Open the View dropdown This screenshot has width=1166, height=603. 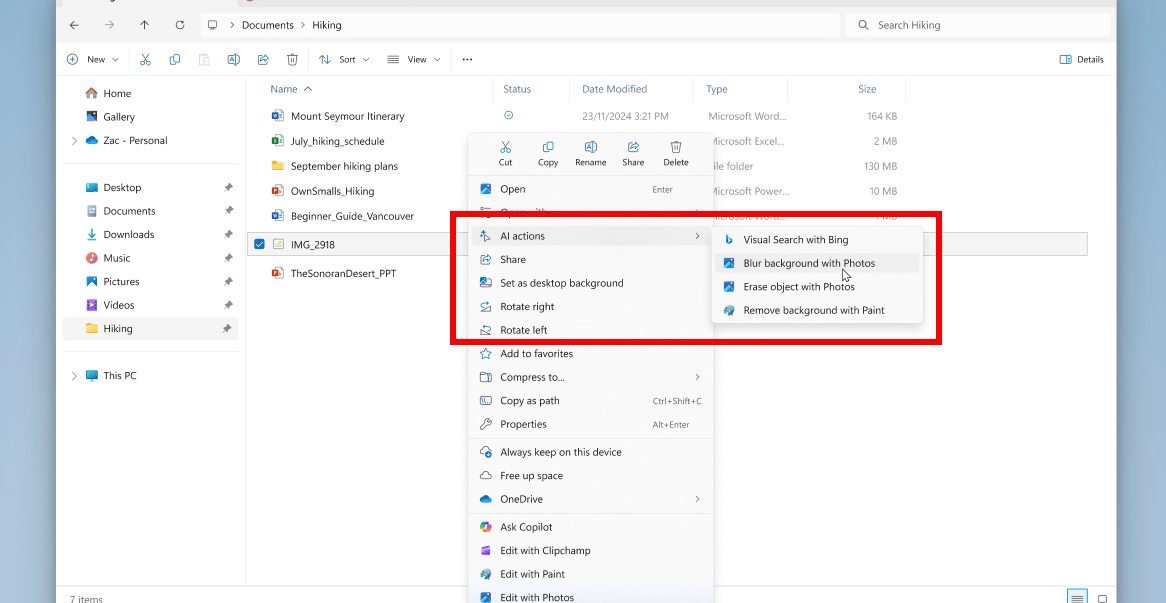(x=408, y=60)
